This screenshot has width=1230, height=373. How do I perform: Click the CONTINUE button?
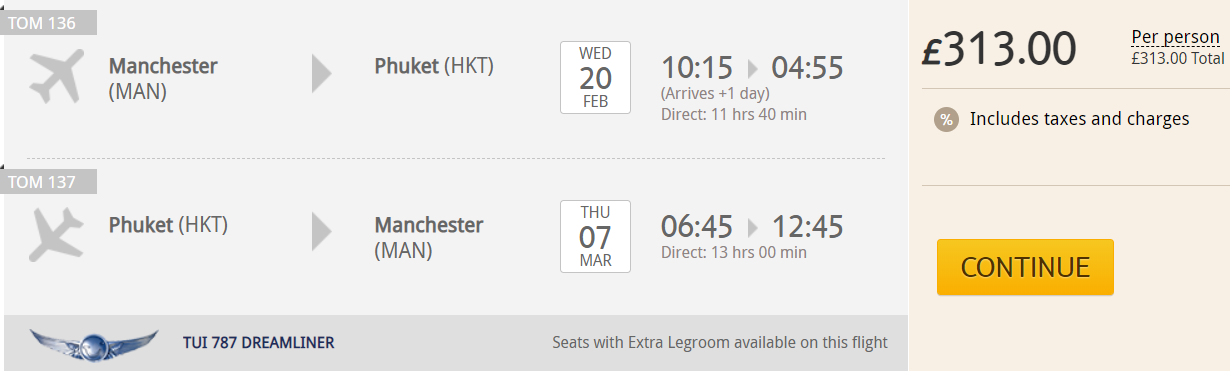click(x=1025, y=267)
